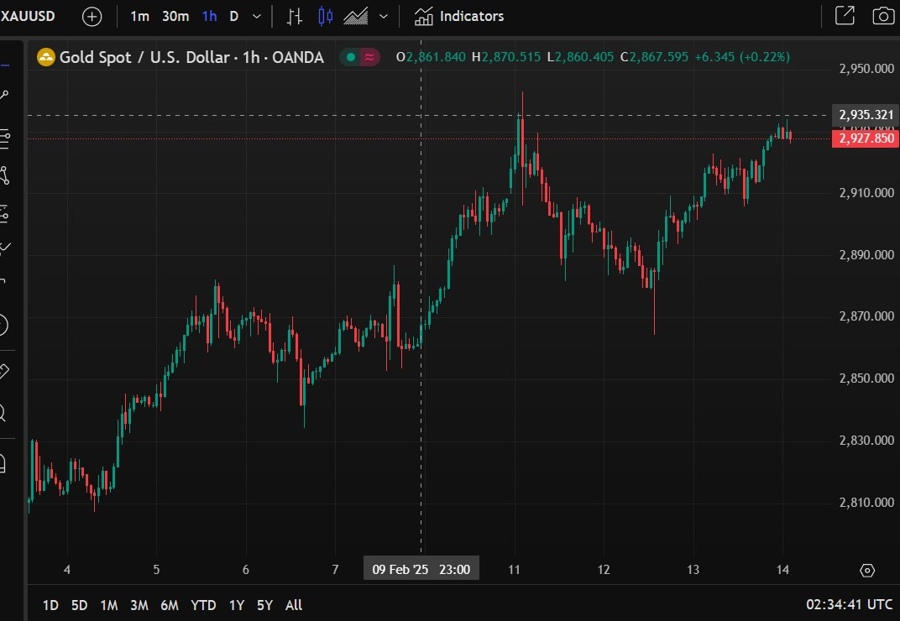
Task: Open timezone menu at 02:34:41 UTC
Action: coord(849,605)
